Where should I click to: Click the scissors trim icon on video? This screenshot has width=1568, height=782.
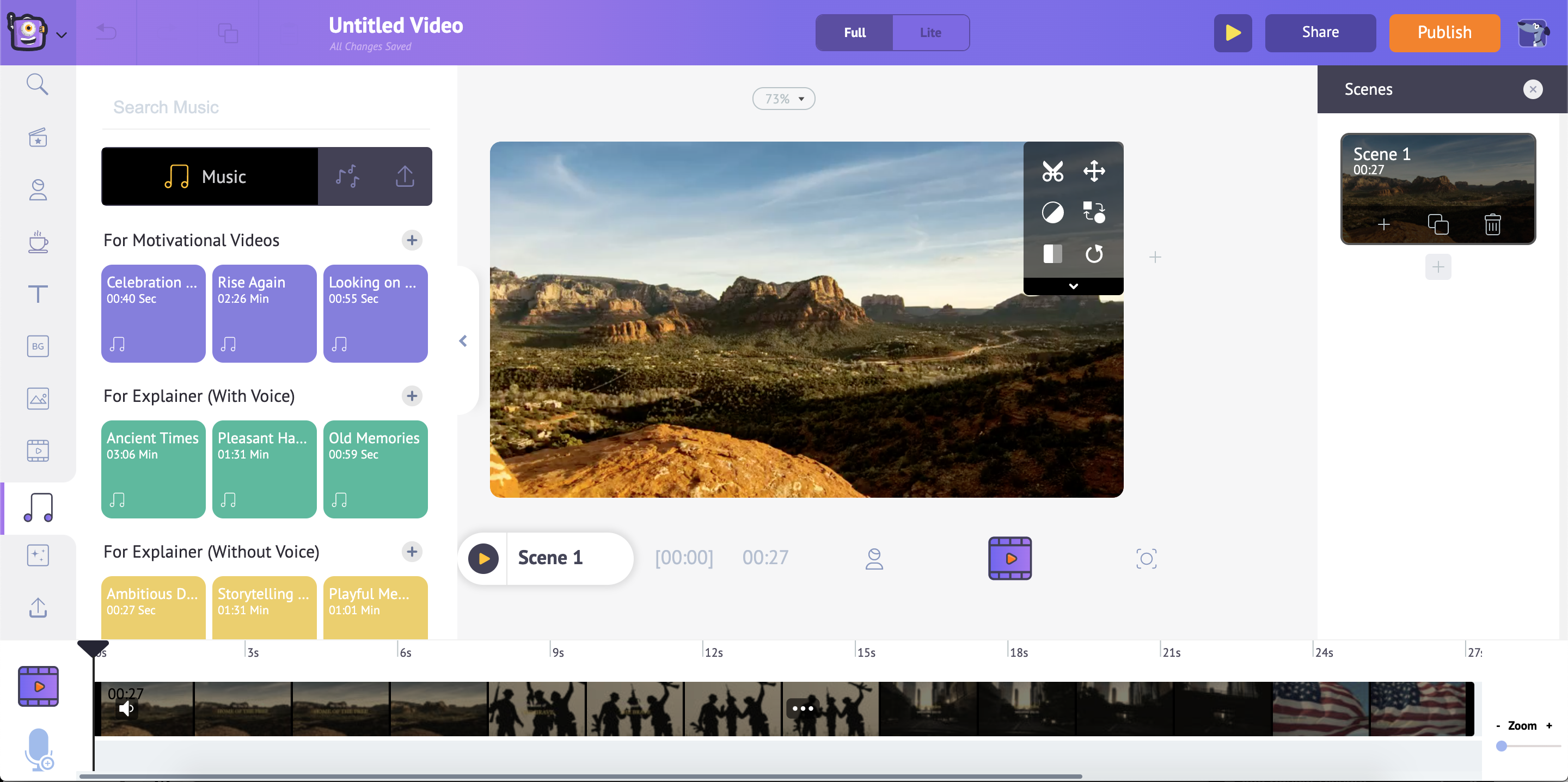tap(1052, 171)
